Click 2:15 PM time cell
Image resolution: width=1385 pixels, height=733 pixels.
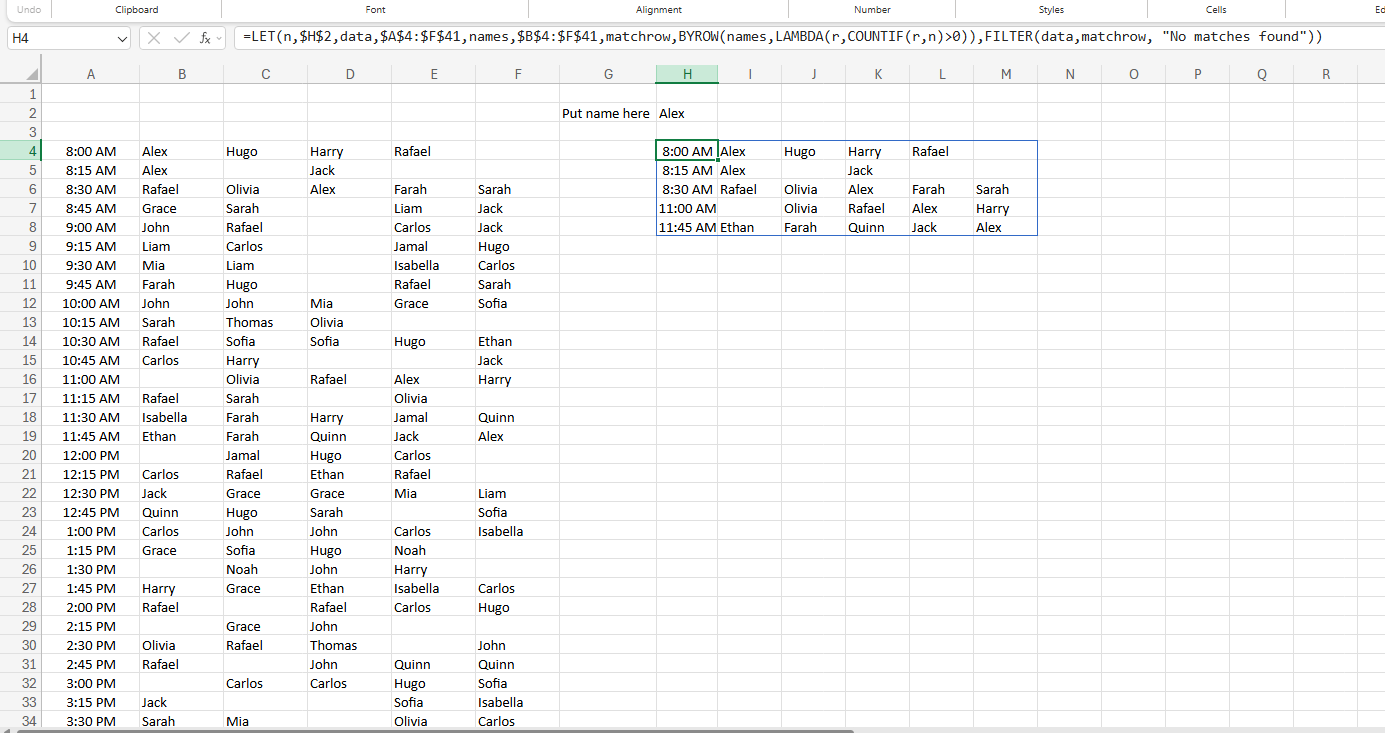[x=91, y=626]
